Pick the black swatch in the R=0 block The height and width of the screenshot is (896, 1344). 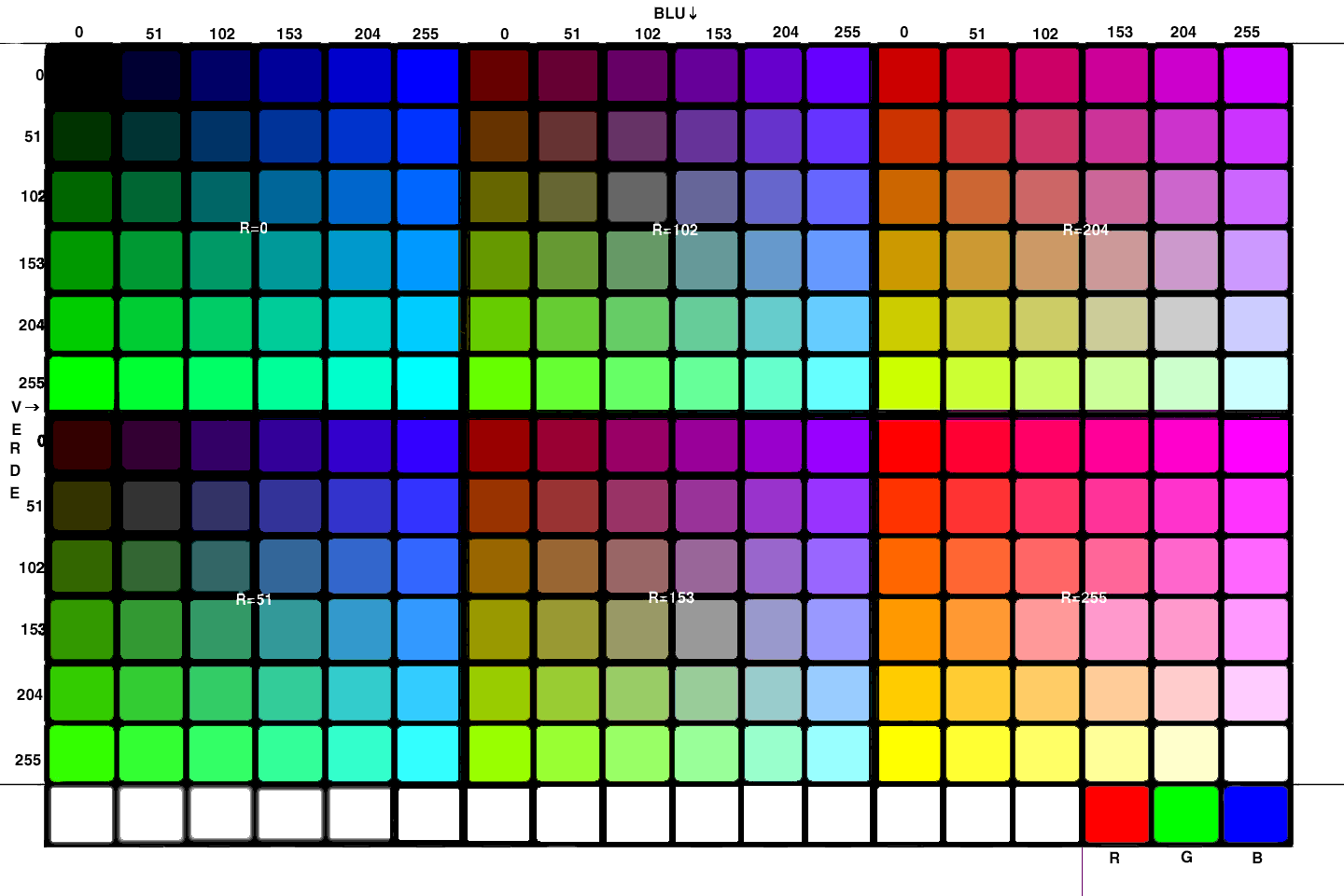point(81,75)
